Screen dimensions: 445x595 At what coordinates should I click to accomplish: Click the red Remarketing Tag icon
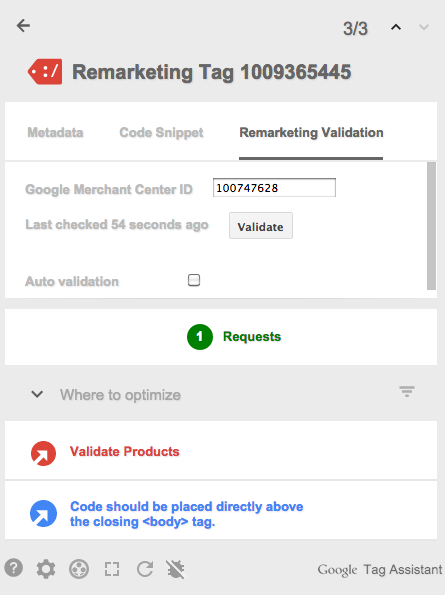(45, 71)
